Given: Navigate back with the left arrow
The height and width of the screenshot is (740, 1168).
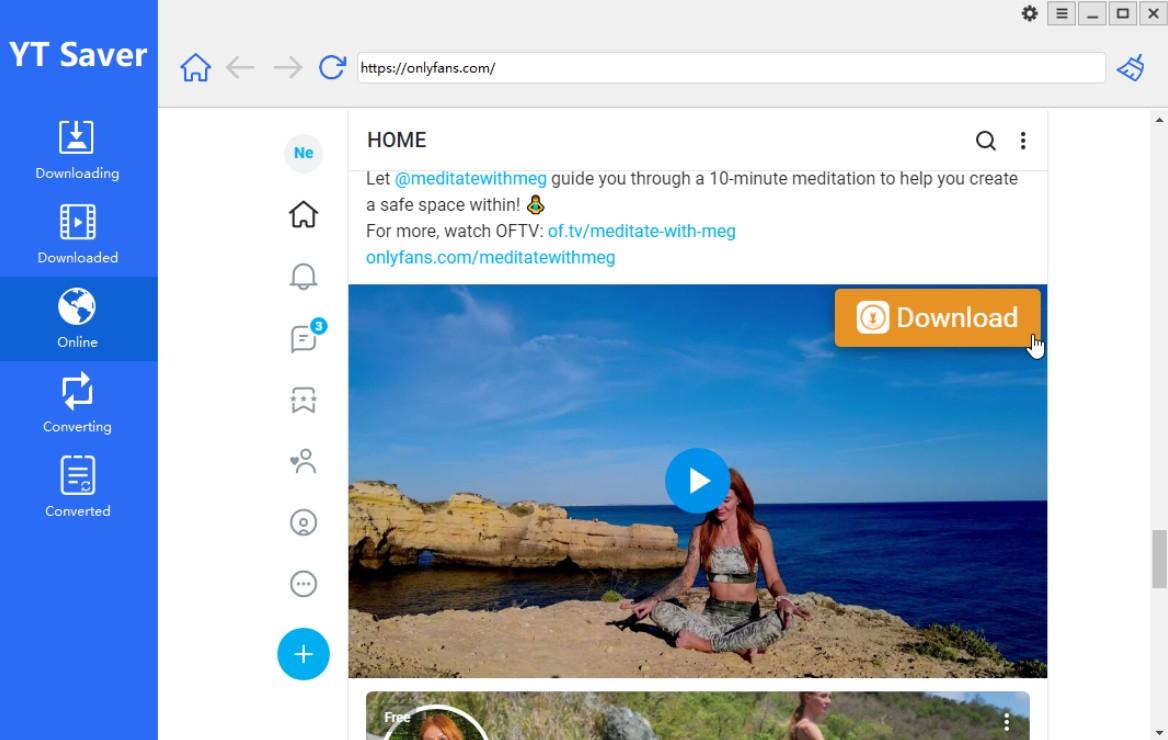Looking at the screenshot, I should [240, 68].
